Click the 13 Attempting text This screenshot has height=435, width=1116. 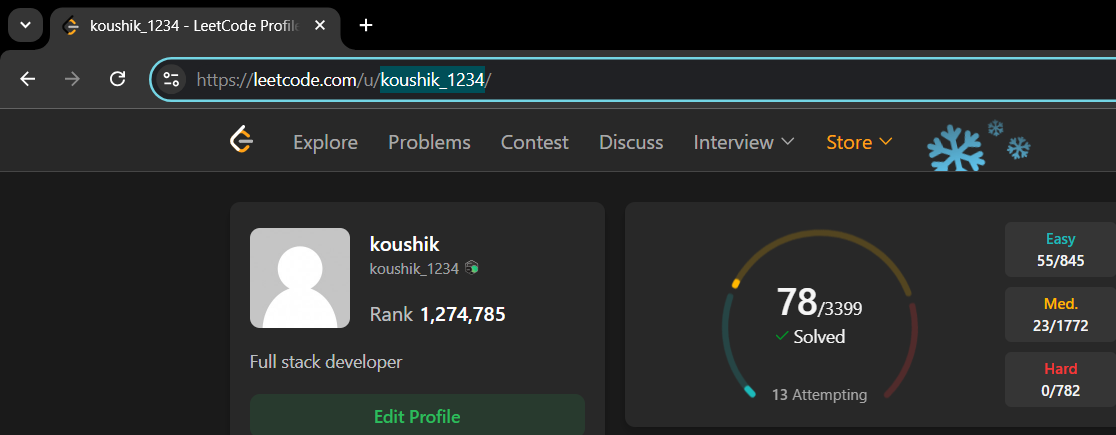pos(819,394)
